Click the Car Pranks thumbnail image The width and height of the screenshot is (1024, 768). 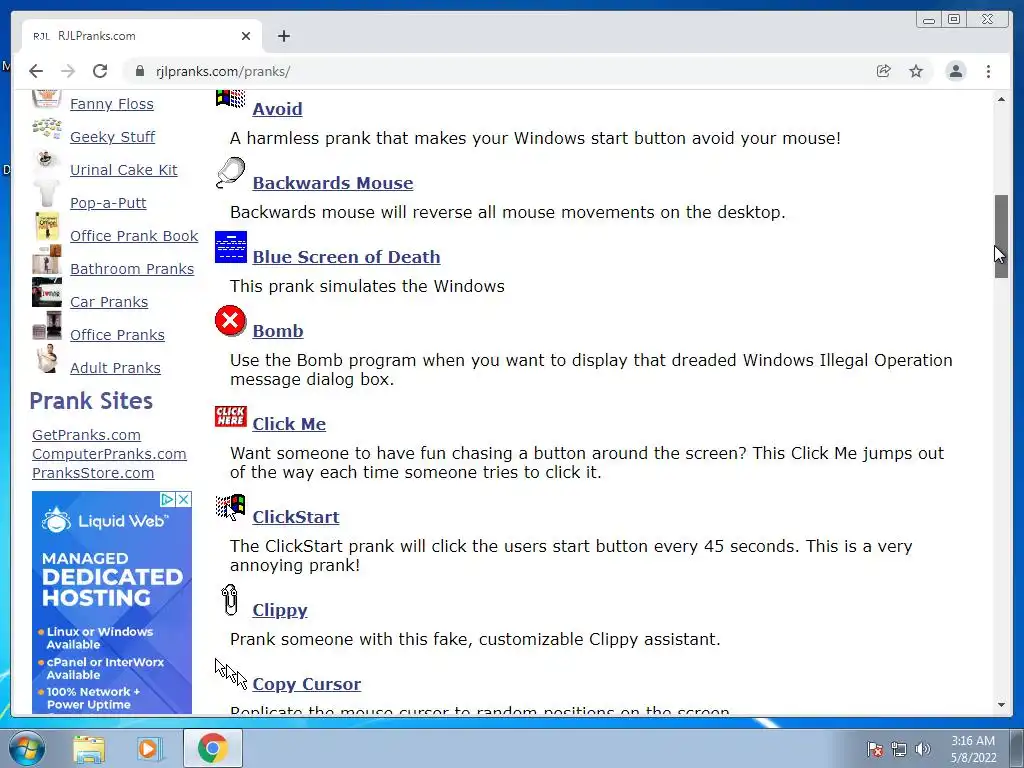click(47, 293)
